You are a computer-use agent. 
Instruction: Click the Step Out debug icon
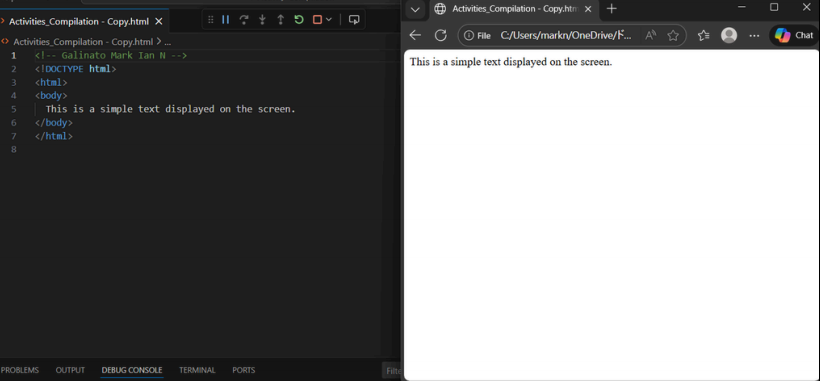[x=281, y=20]
